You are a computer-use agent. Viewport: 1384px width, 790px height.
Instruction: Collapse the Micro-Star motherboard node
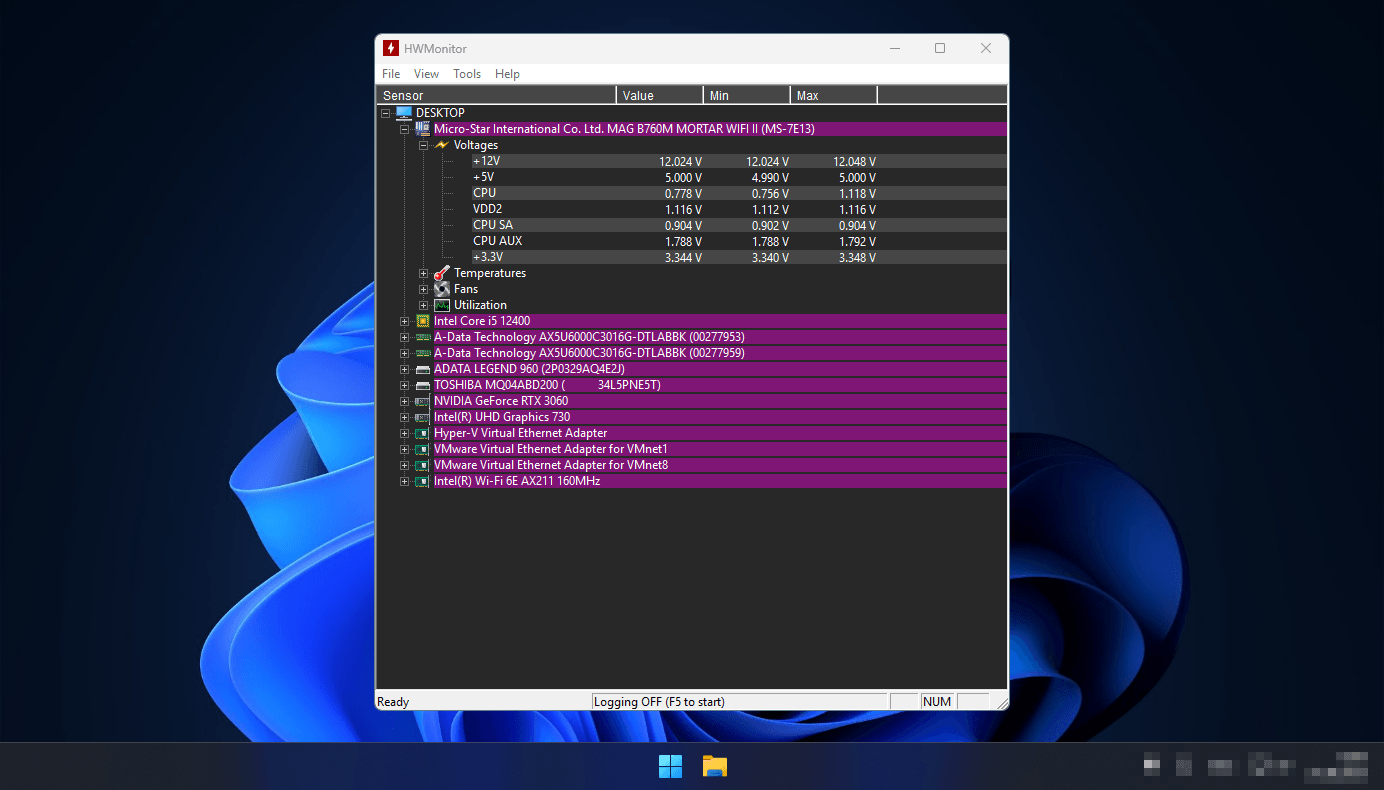pos(404,129)
